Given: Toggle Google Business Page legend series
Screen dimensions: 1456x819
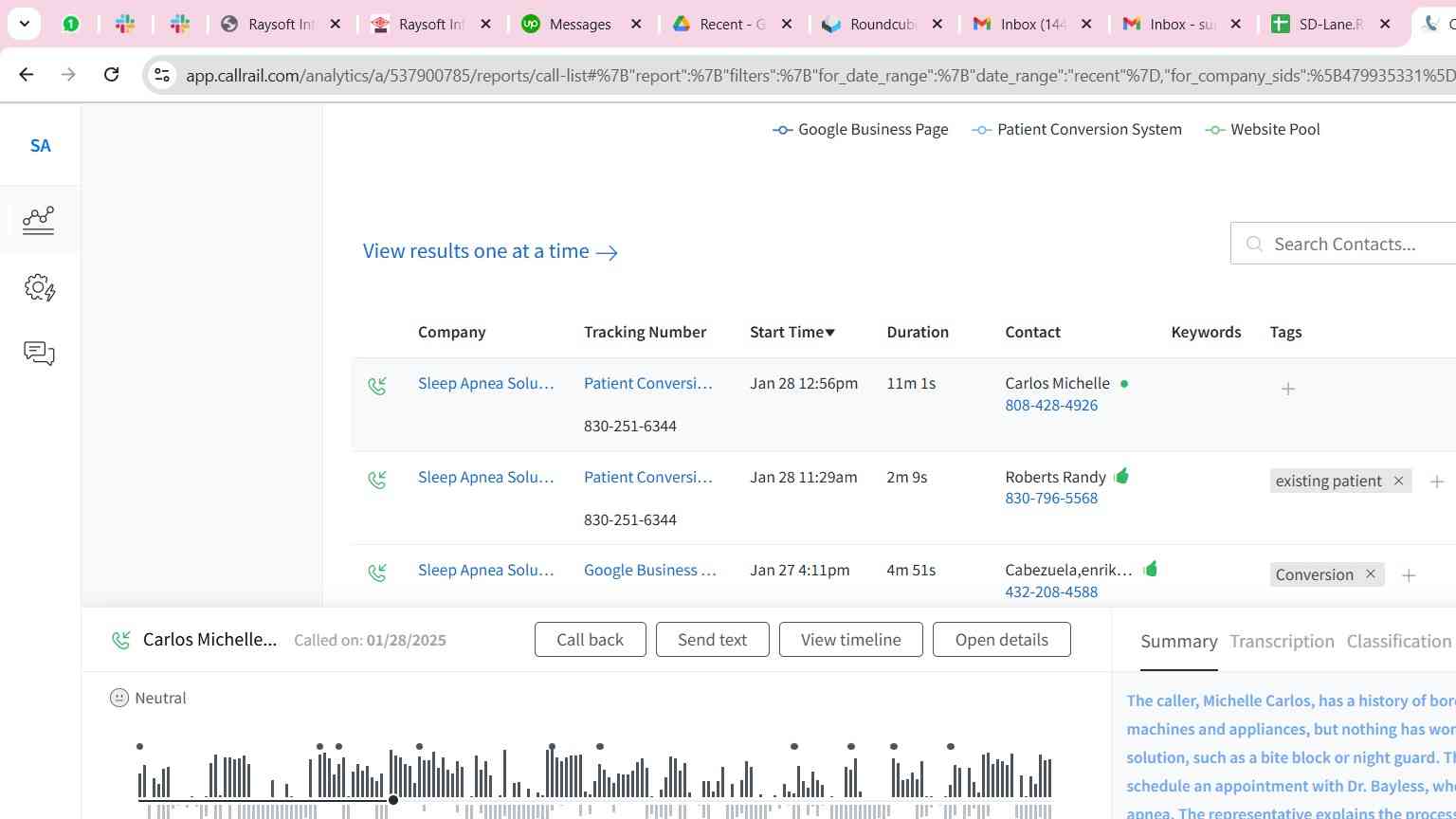Looking at the screenshot, I should click(861, 130).
